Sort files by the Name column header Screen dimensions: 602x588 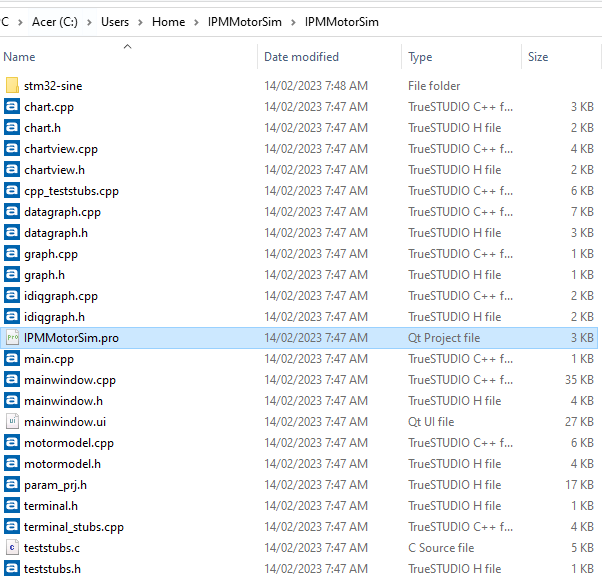click(x=20, y=57)
